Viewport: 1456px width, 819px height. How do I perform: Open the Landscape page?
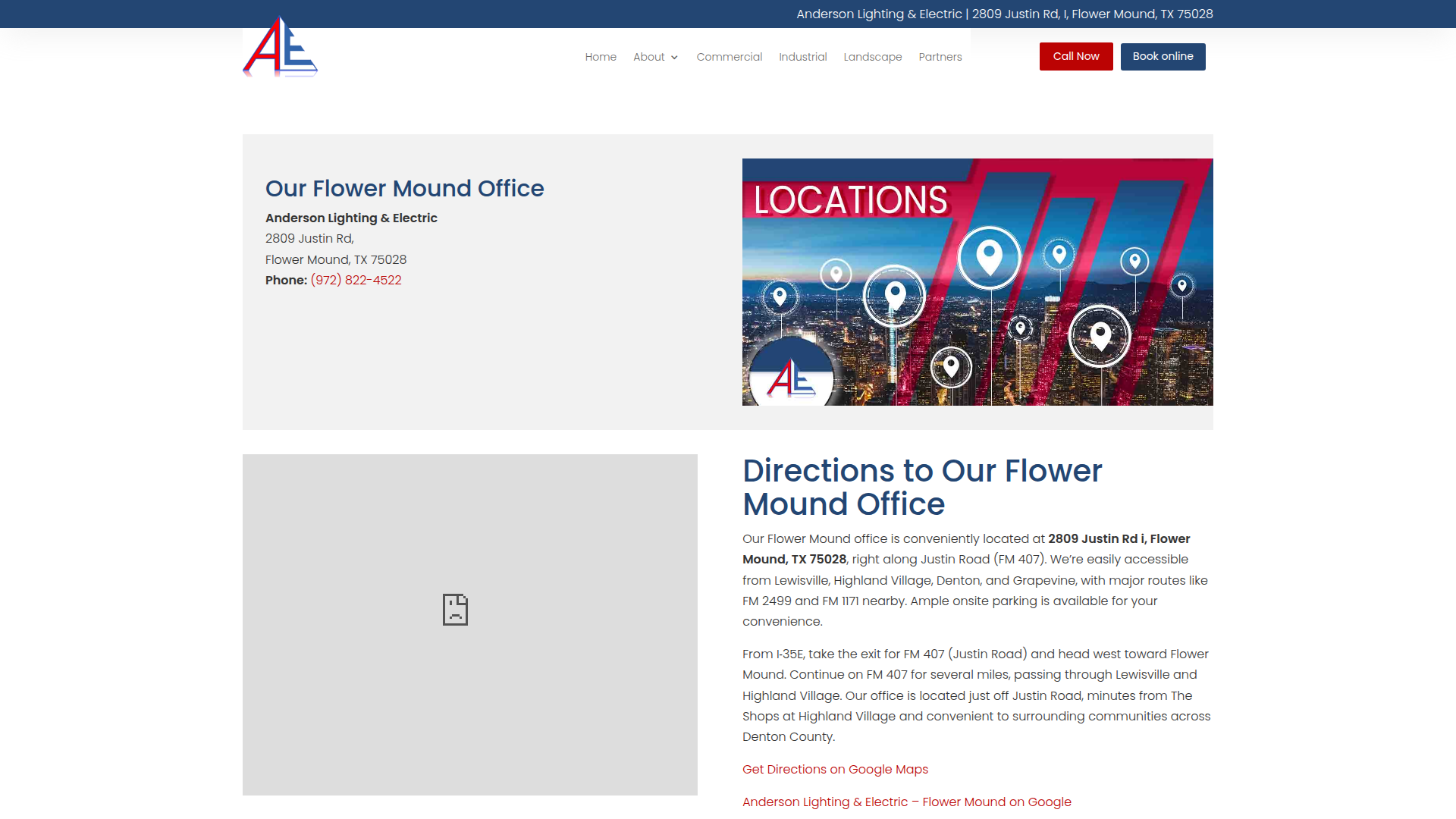873,57
